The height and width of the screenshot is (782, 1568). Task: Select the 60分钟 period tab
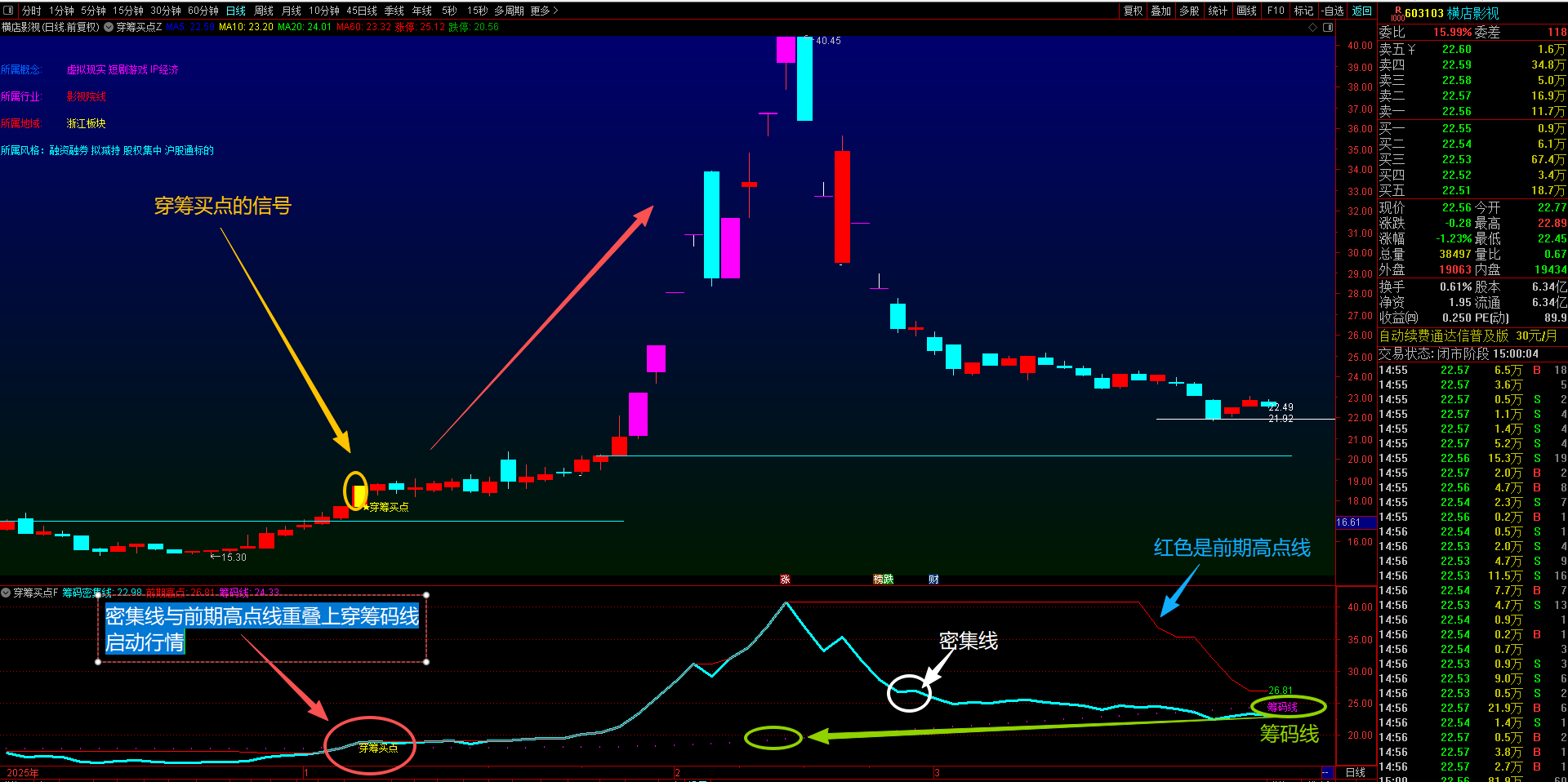(203, 11)
